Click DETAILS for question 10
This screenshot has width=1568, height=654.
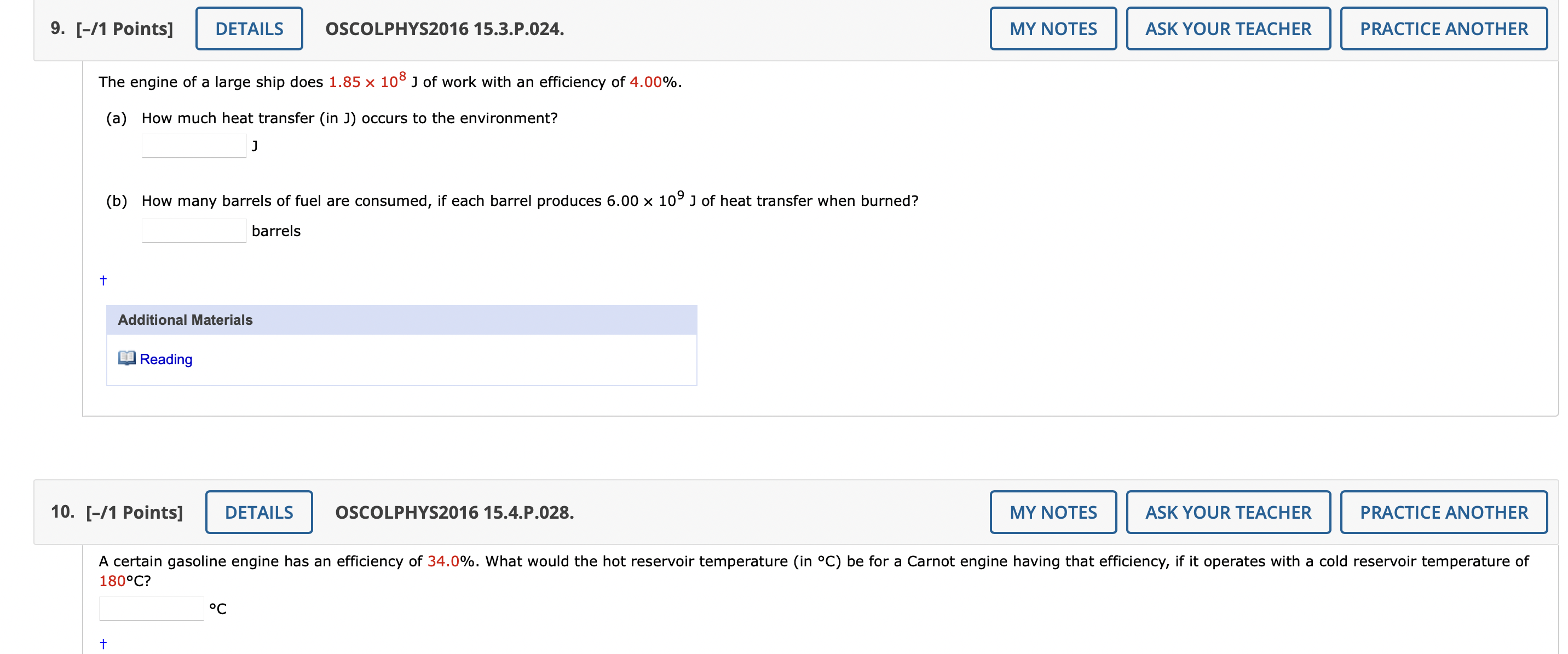pos(260,512)
